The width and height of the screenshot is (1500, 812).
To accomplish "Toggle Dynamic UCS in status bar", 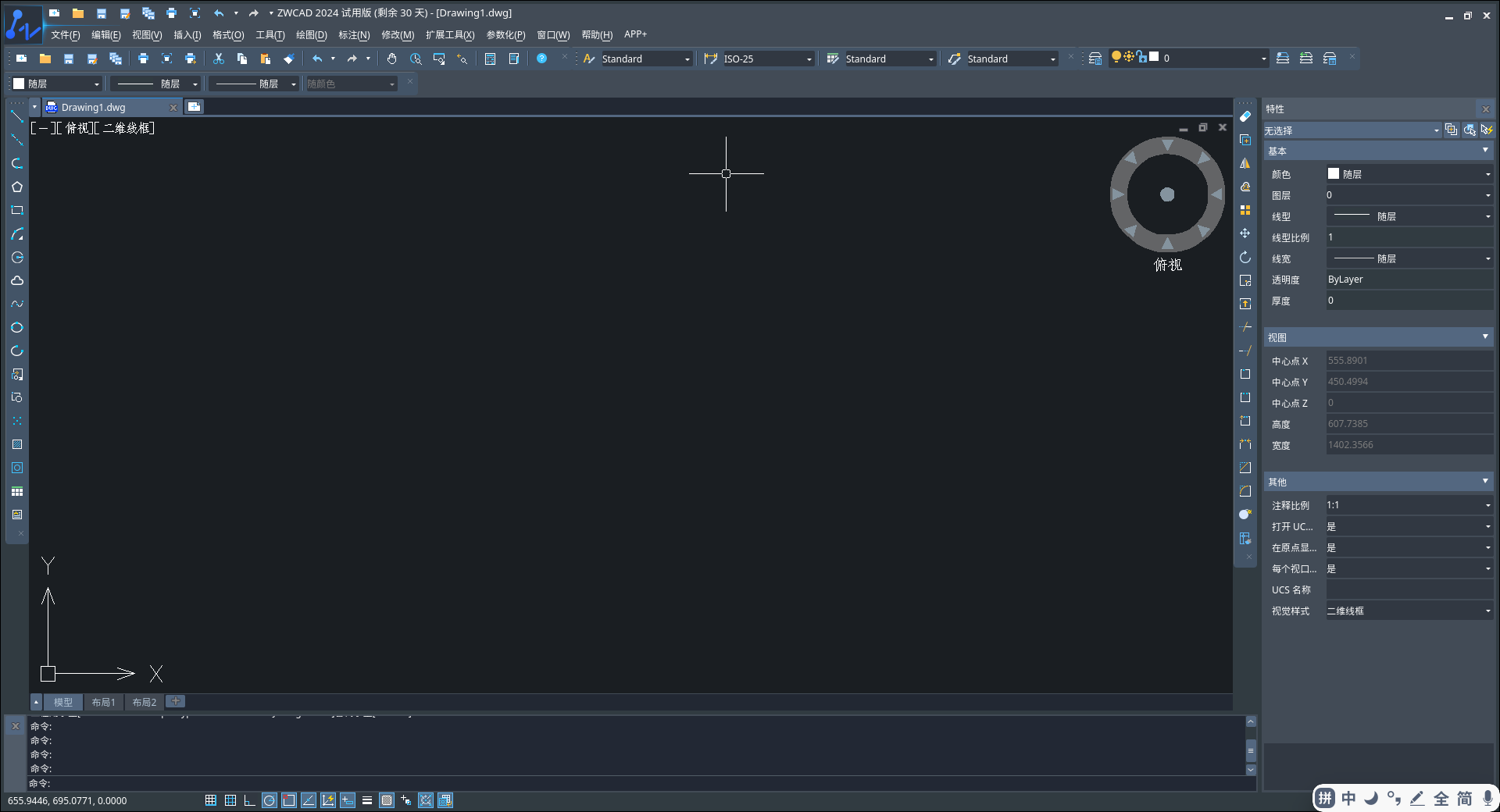I will 328,800.
